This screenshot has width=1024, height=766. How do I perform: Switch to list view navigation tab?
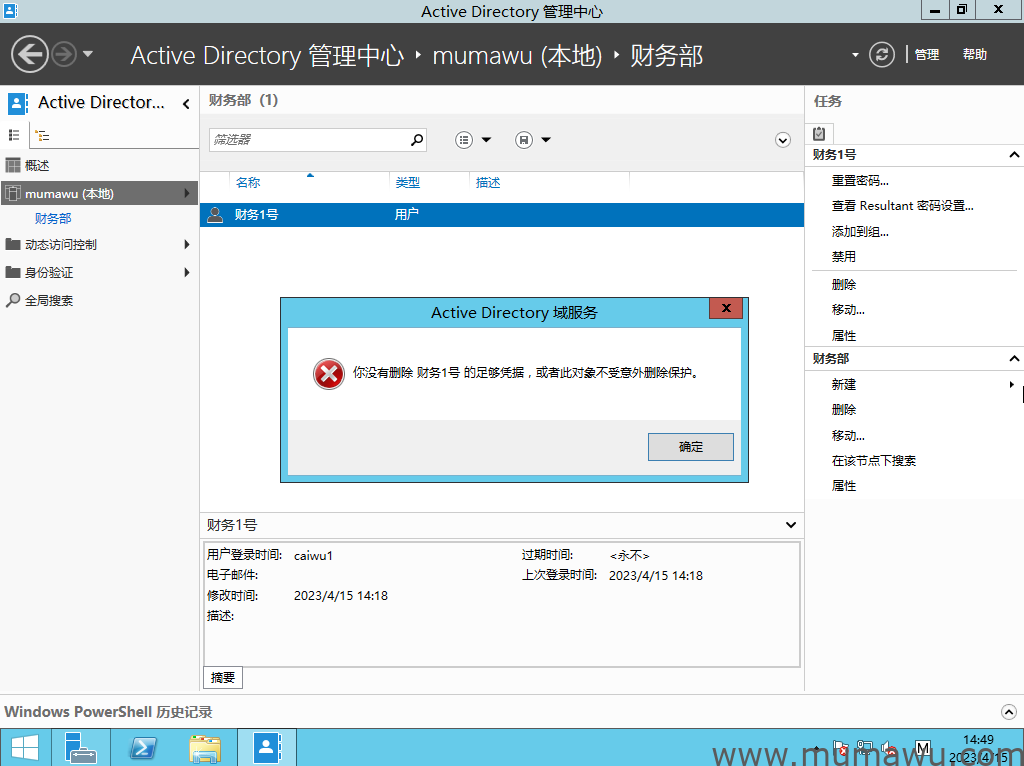pos(14,135)
